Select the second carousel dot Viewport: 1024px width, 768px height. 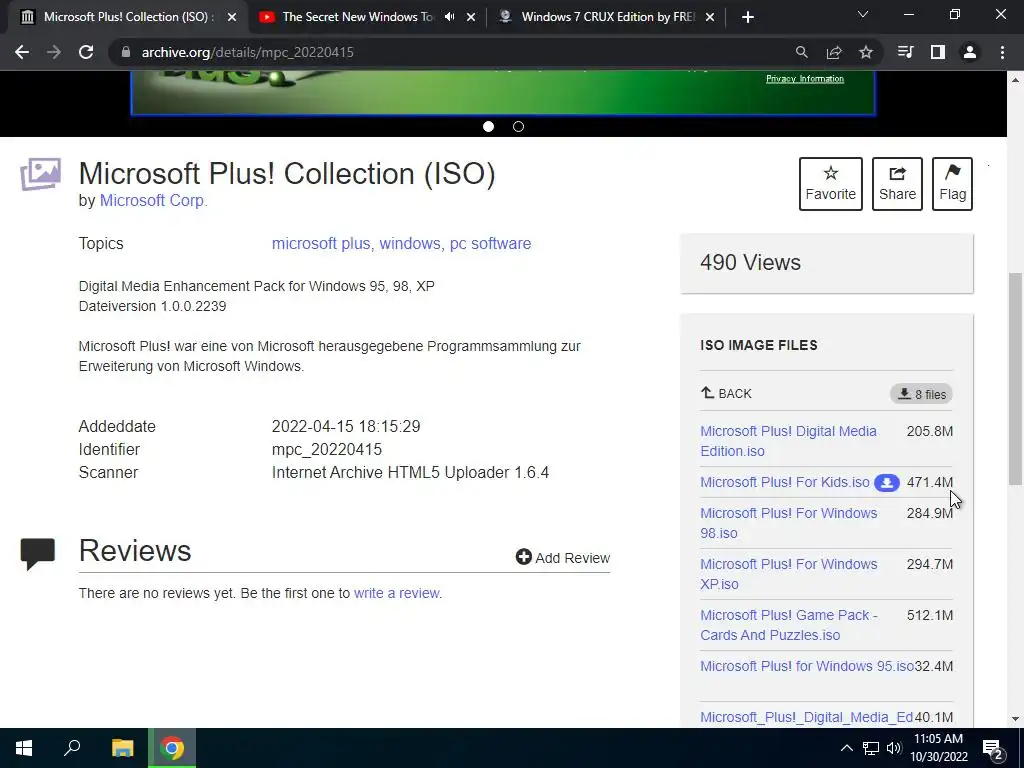519,127
